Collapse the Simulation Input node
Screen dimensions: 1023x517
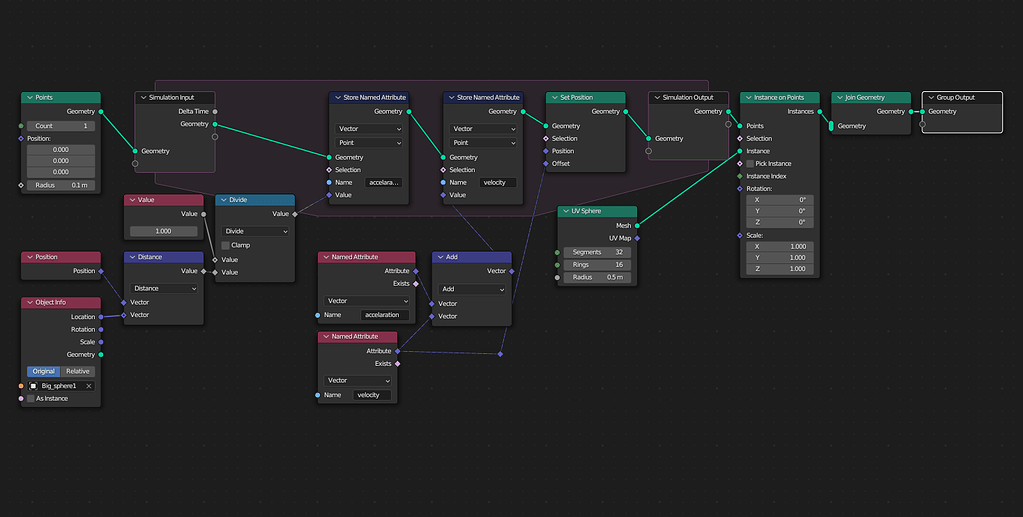(144, 97)
